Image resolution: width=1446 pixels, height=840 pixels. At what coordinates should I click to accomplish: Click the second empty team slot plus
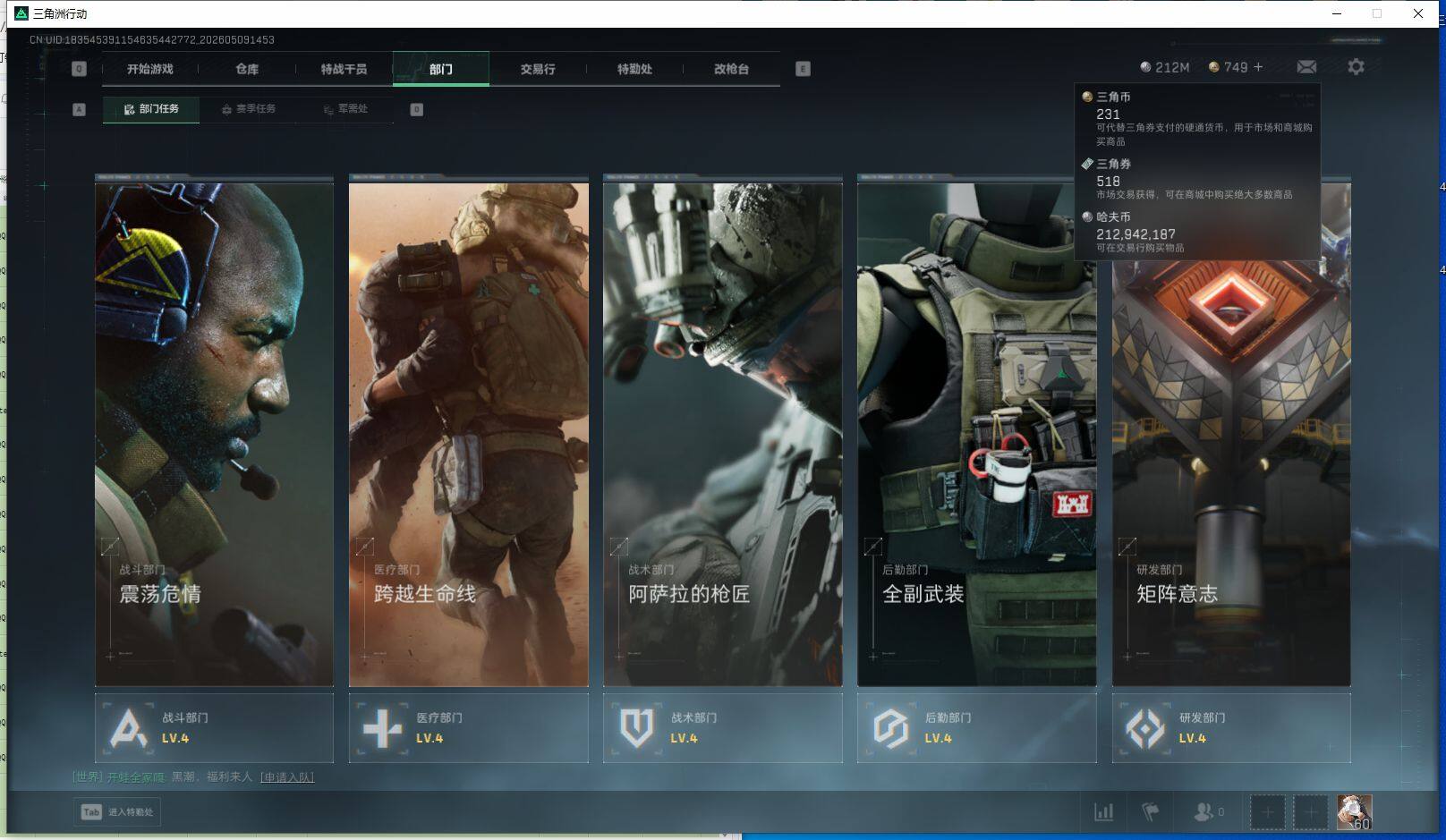pyautogui.click(x=1311, y=812)
